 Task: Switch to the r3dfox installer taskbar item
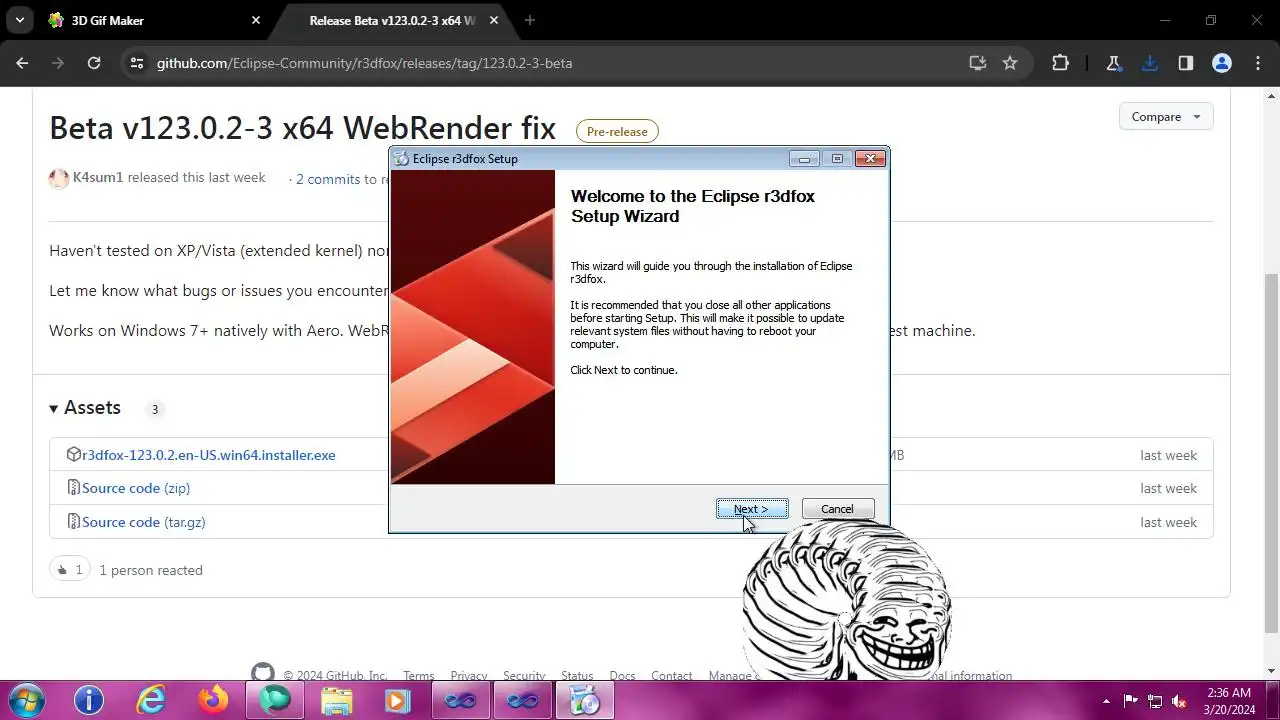[585, 700]
